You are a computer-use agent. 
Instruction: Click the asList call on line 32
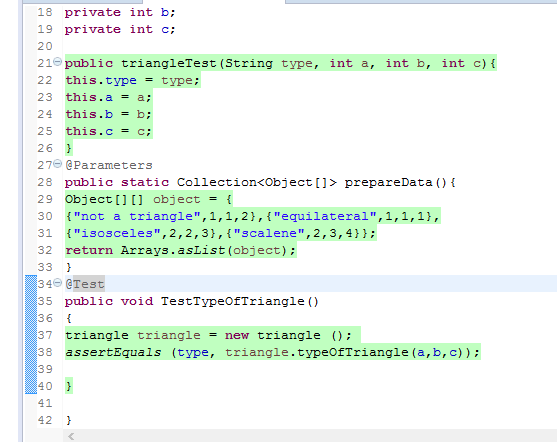[x=201, y=250]
